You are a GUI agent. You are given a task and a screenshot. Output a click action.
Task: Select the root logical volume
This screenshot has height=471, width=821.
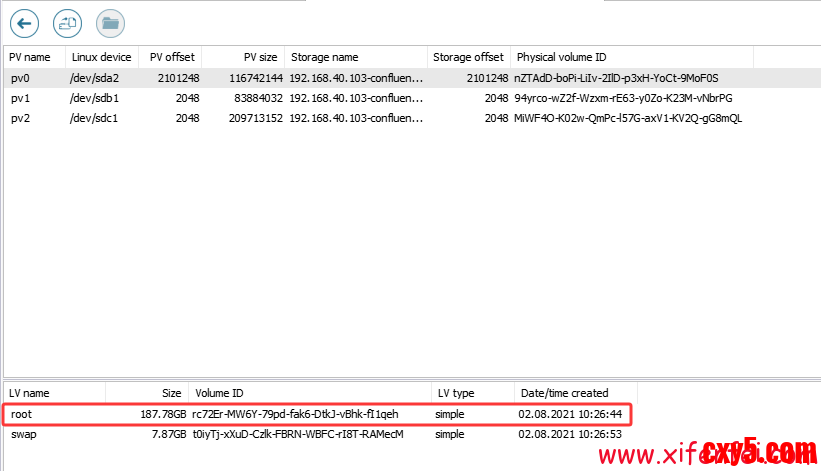pos(317,414)
